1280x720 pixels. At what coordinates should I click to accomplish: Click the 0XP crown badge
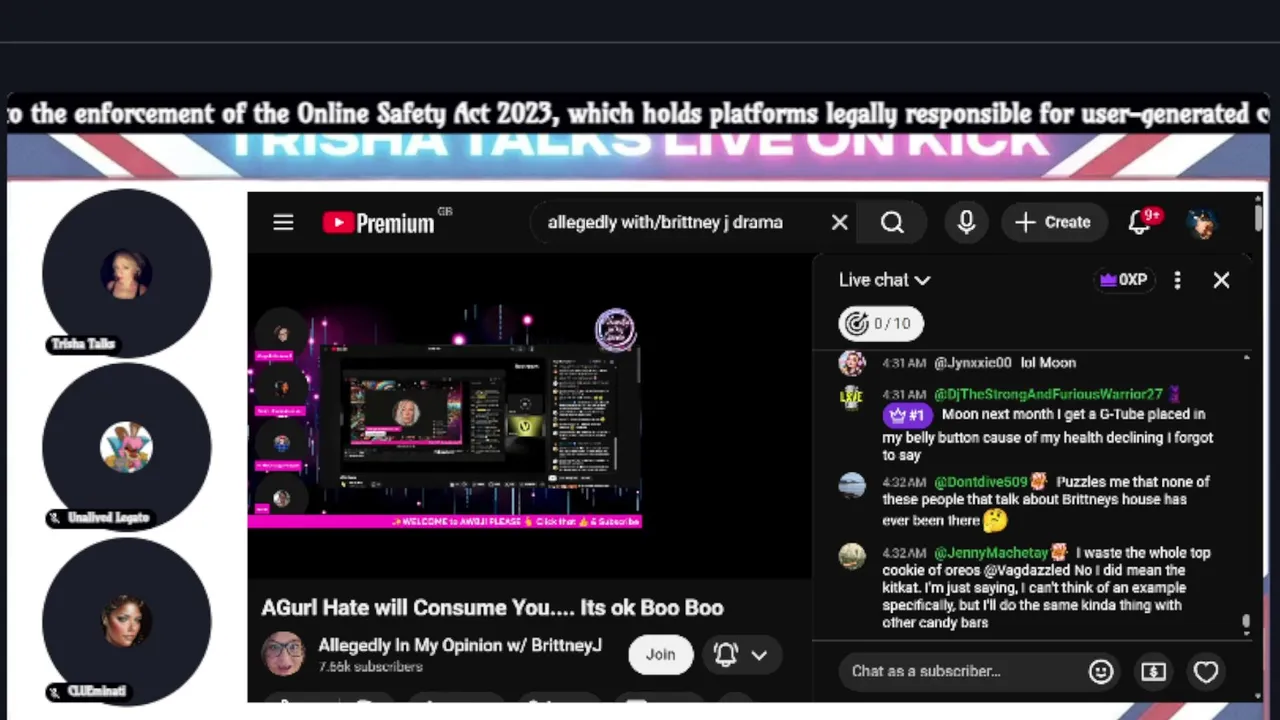click(1123, 280)
